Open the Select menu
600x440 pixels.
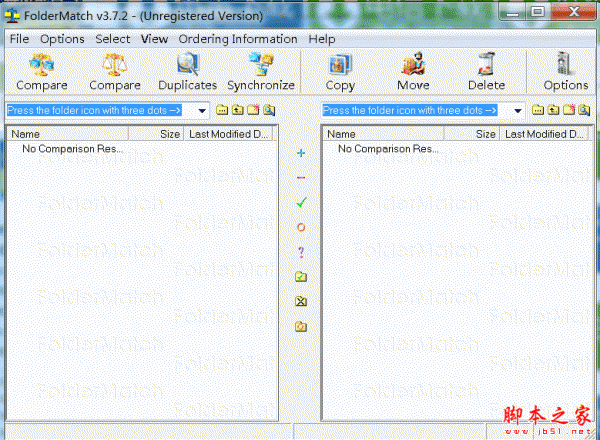pos(112,39)
